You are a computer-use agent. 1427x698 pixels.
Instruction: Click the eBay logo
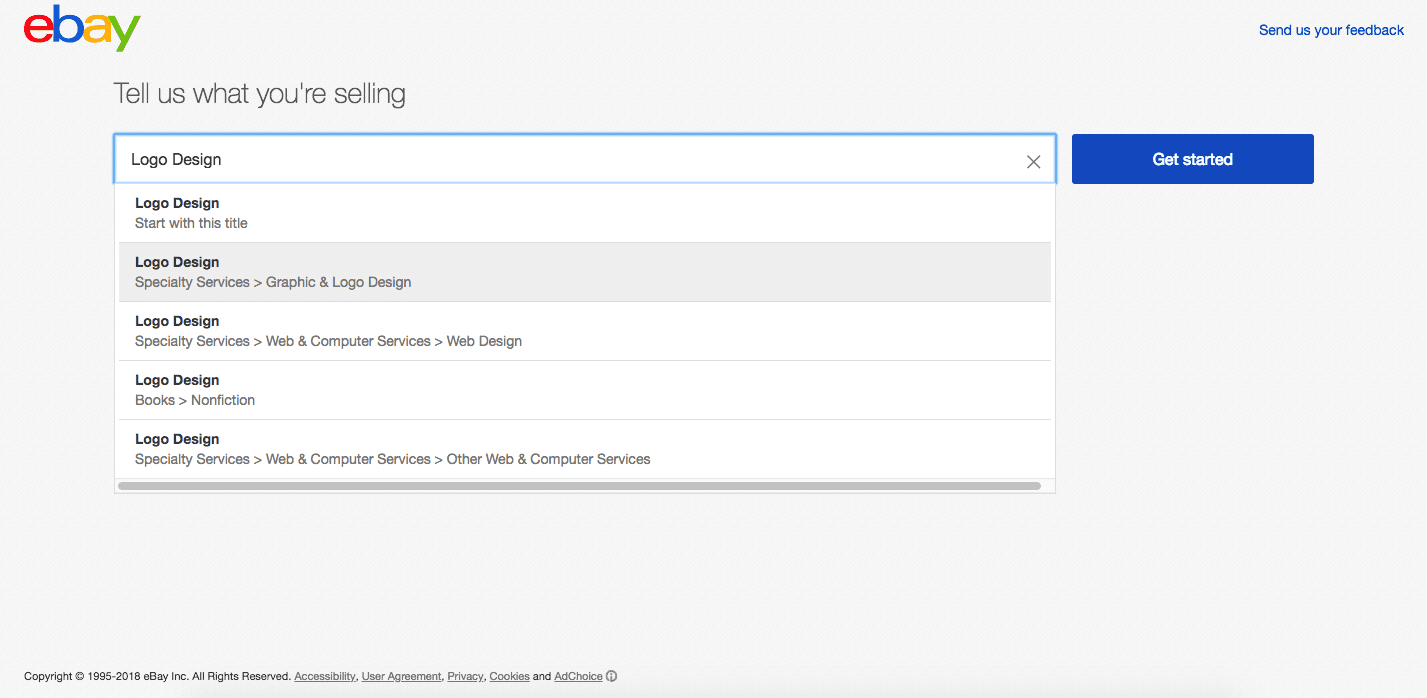82,30
